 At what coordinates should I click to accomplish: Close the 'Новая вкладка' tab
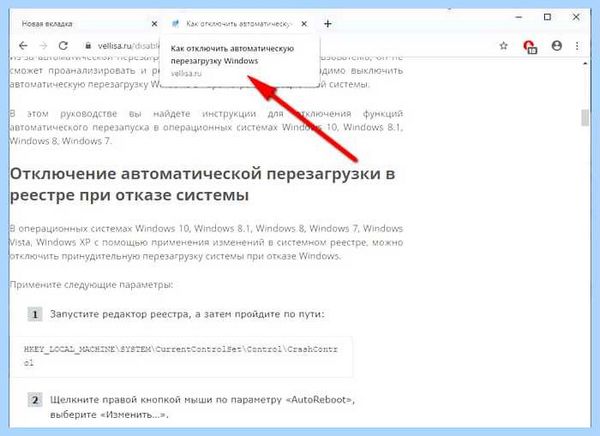pyautogui.click(x=154, y=24)
